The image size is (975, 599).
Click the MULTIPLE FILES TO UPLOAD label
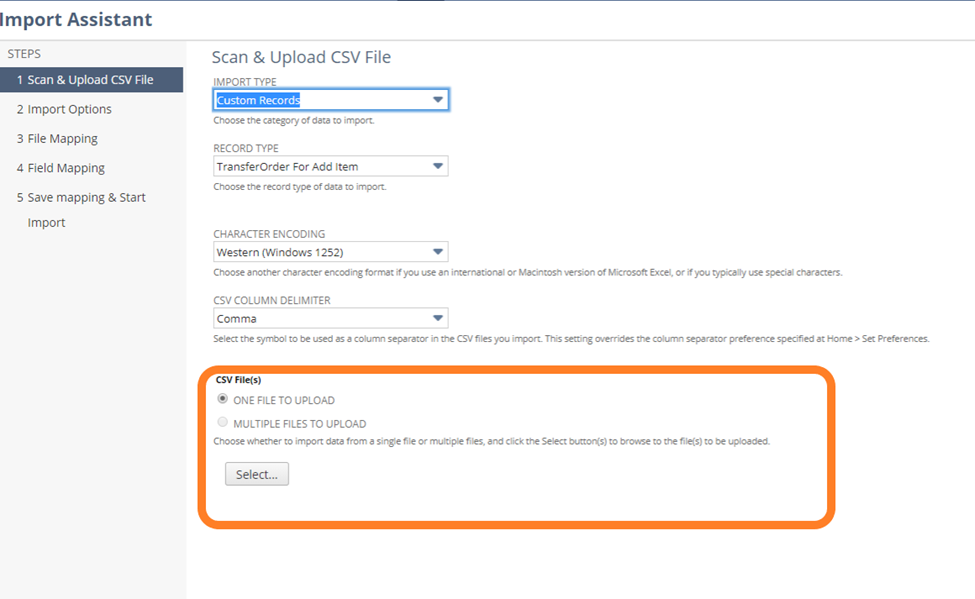click(300, 424)
